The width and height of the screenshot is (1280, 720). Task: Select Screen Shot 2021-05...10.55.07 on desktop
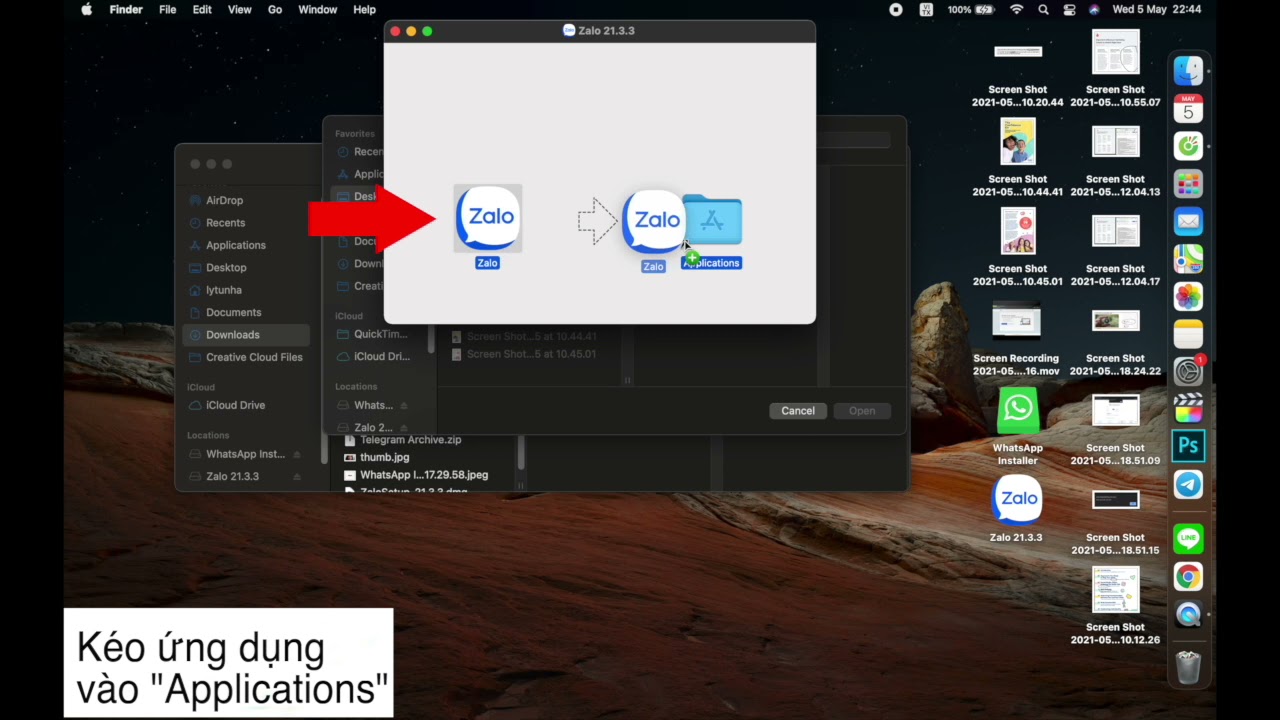(1115, 69)
